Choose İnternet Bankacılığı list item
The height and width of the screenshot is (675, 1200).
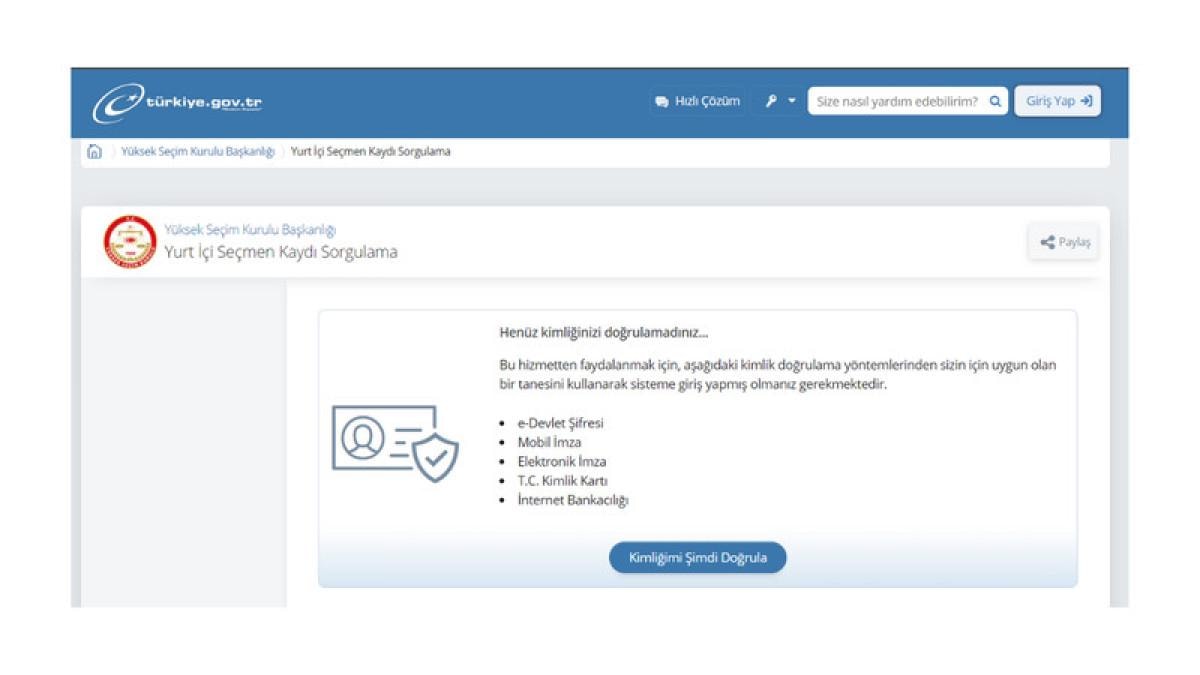point(572,500)
